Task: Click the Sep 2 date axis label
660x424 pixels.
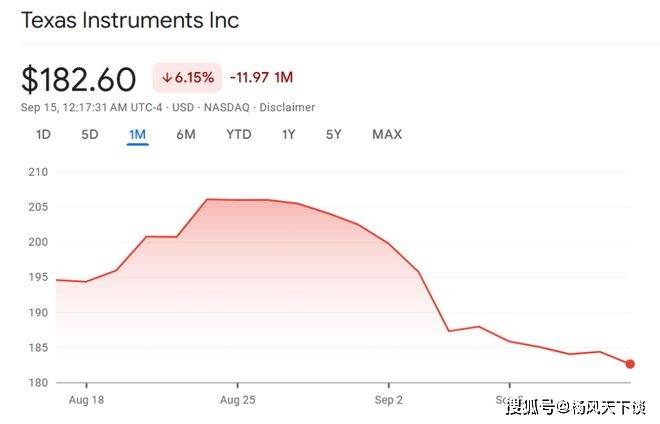Action: [x=388, y=398]
